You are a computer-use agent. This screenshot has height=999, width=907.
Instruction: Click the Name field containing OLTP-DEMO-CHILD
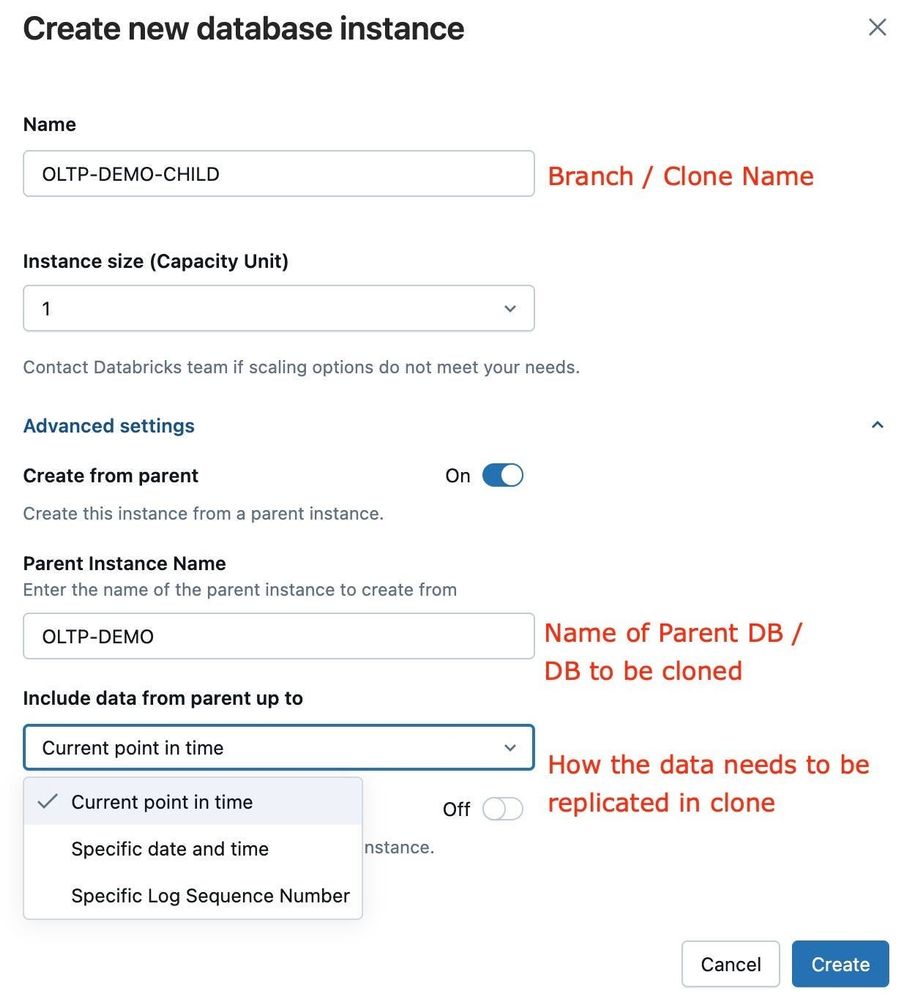278,174
